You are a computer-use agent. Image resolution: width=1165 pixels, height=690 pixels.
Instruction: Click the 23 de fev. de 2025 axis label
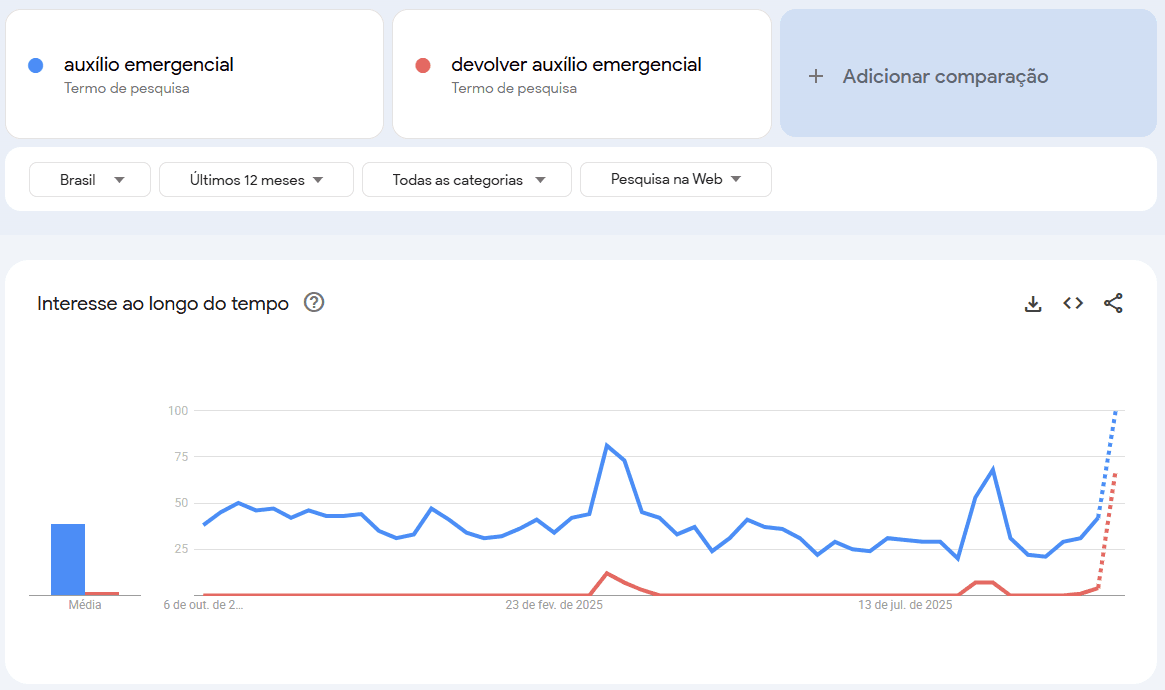554,605
